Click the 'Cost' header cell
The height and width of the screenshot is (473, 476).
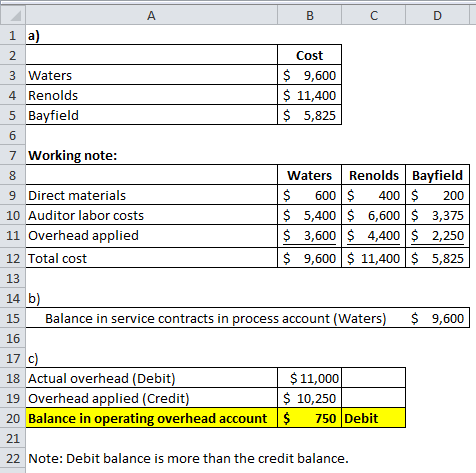point(309,55)
